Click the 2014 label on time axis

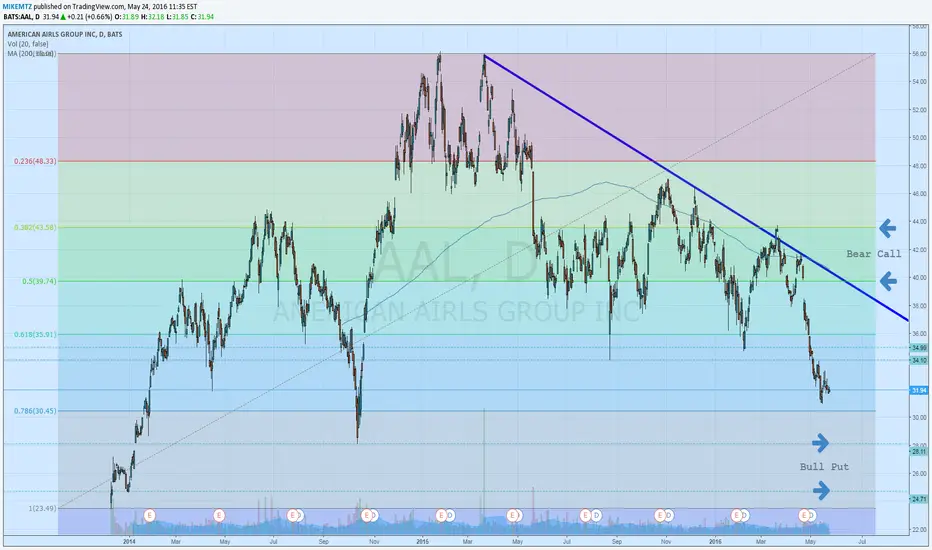pyautogui.click(x=129, y=542)
